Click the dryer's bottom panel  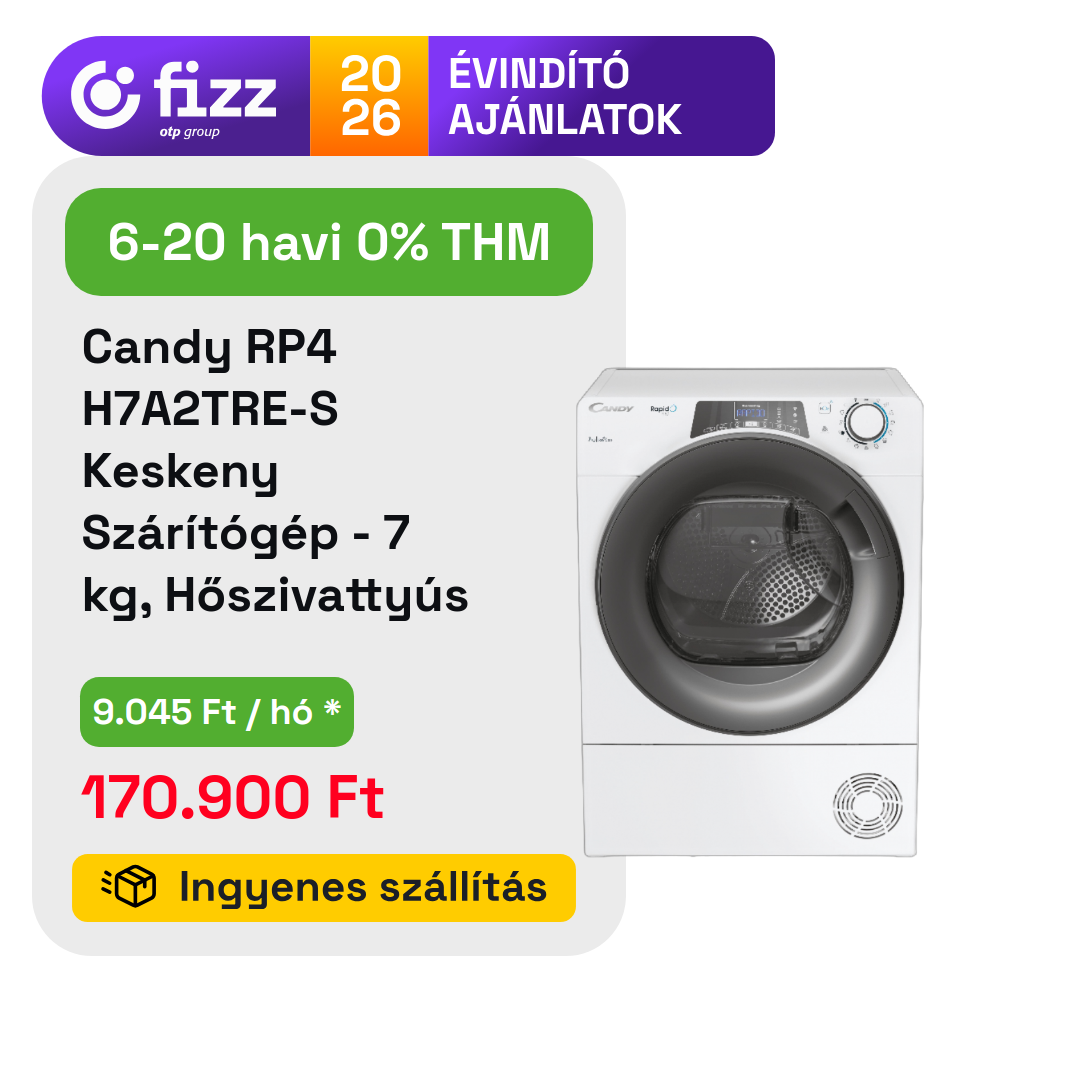coord(750,800)
